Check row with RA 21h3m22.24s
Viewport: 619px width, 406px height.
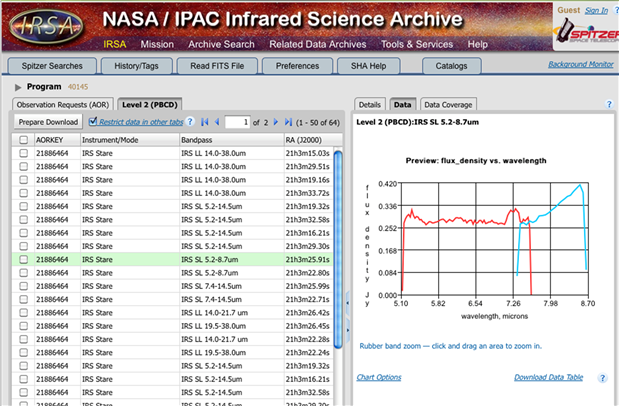[24, 352]
